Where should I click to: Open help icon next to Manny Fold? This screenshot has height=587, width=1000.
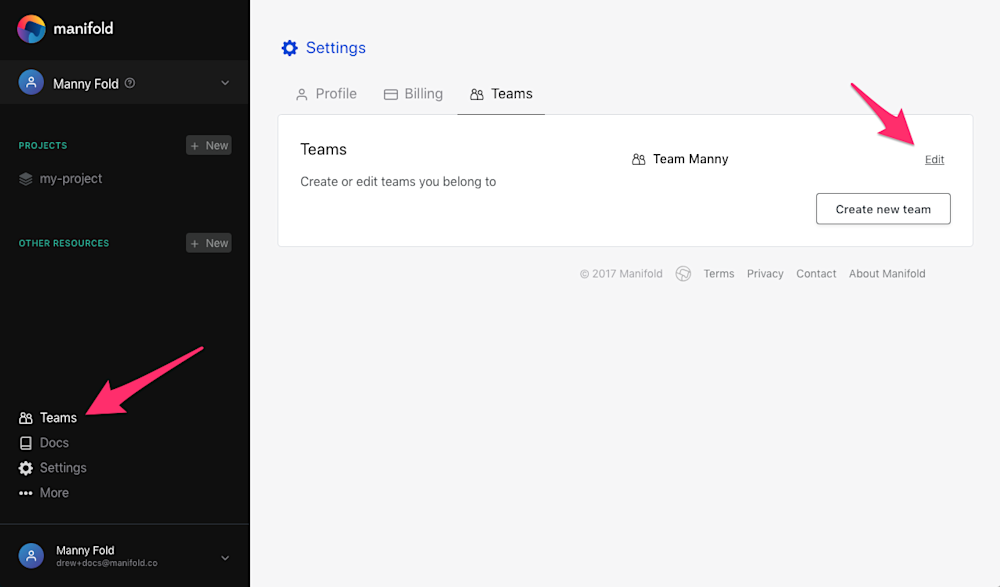coord(130,83)
